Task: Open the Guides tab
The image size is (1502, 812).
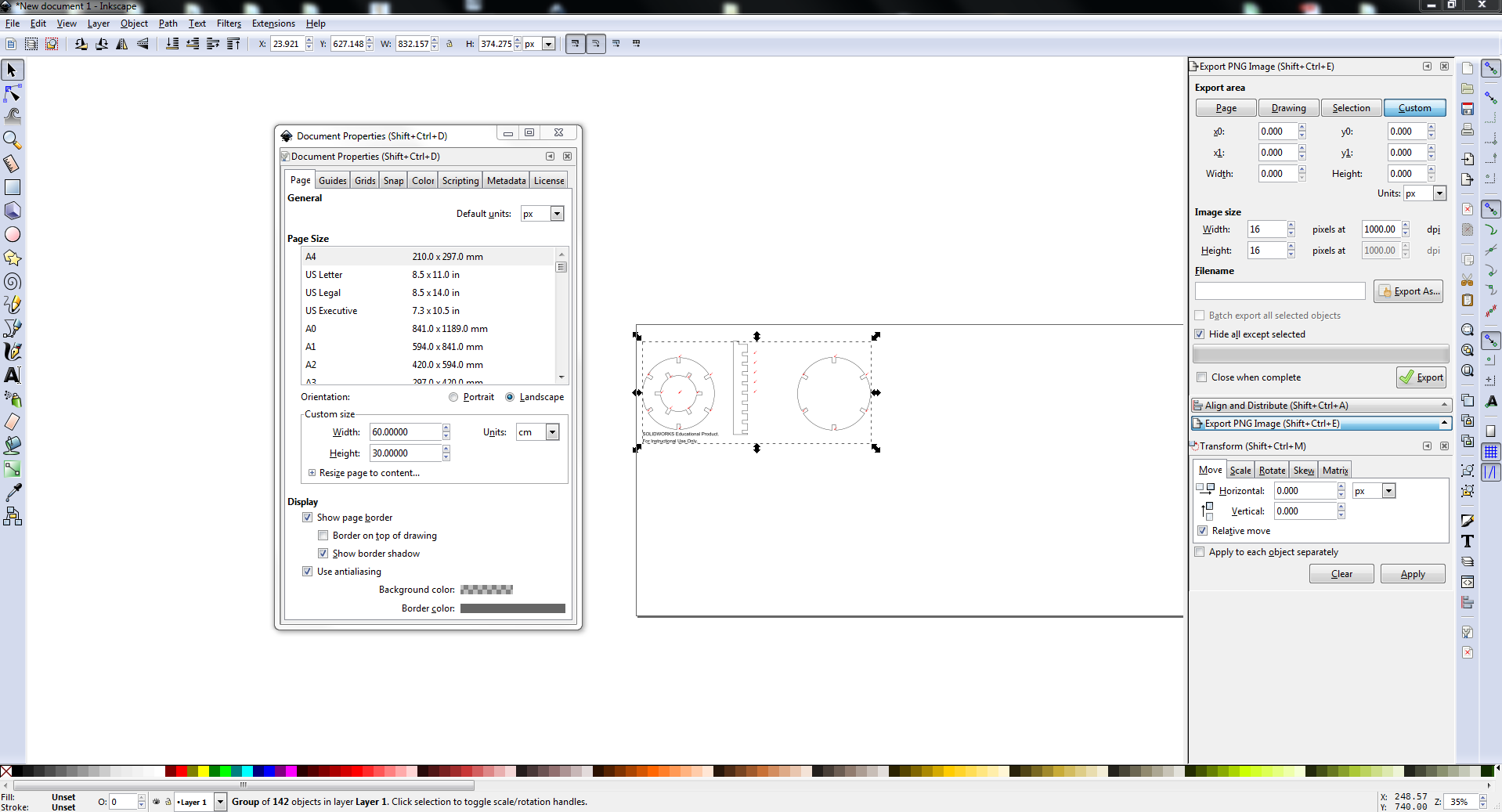Action: (x=332, y=181)
